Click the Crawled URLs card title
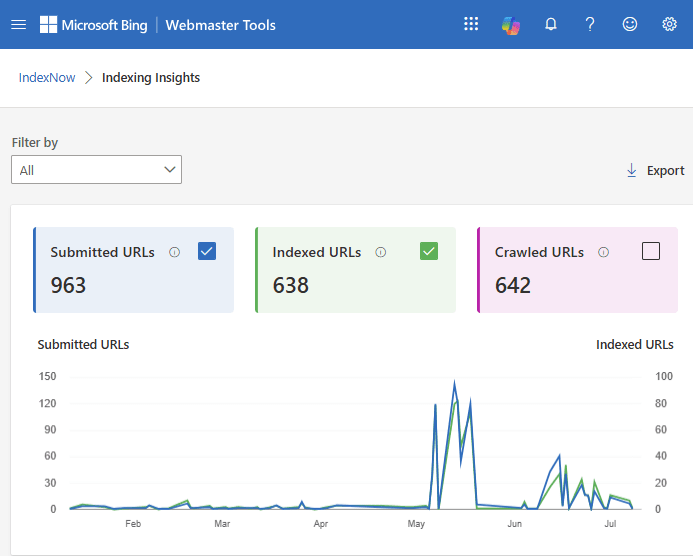The height and width of the screenshot is (556, 693). [539, 252]
